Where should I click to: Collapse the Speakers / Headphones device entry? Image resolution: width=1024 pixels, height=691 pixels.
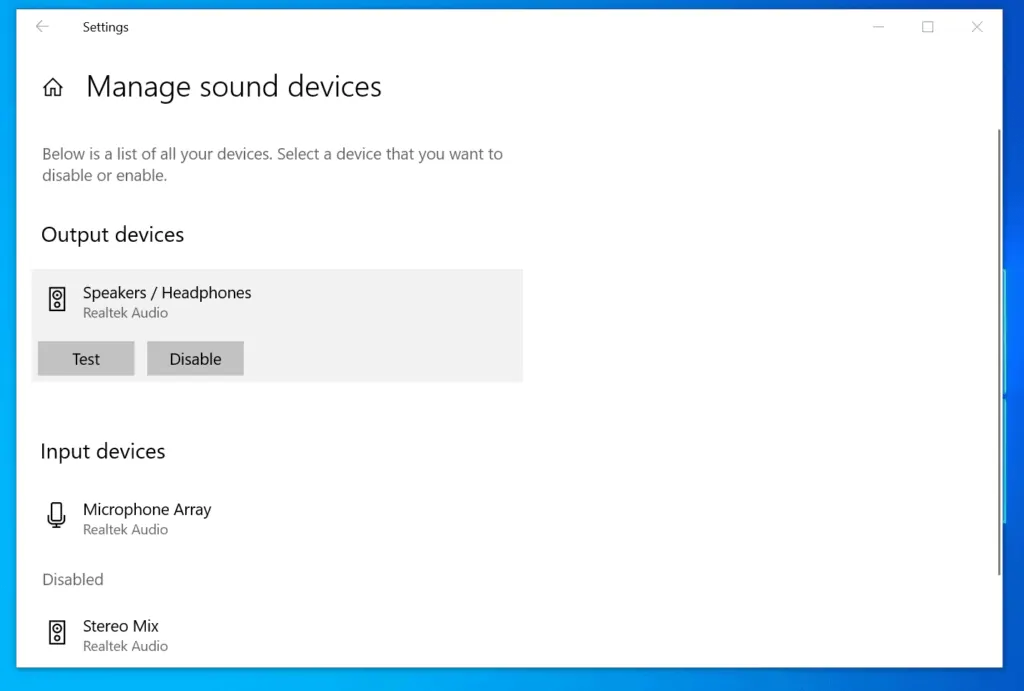[300, 300]
